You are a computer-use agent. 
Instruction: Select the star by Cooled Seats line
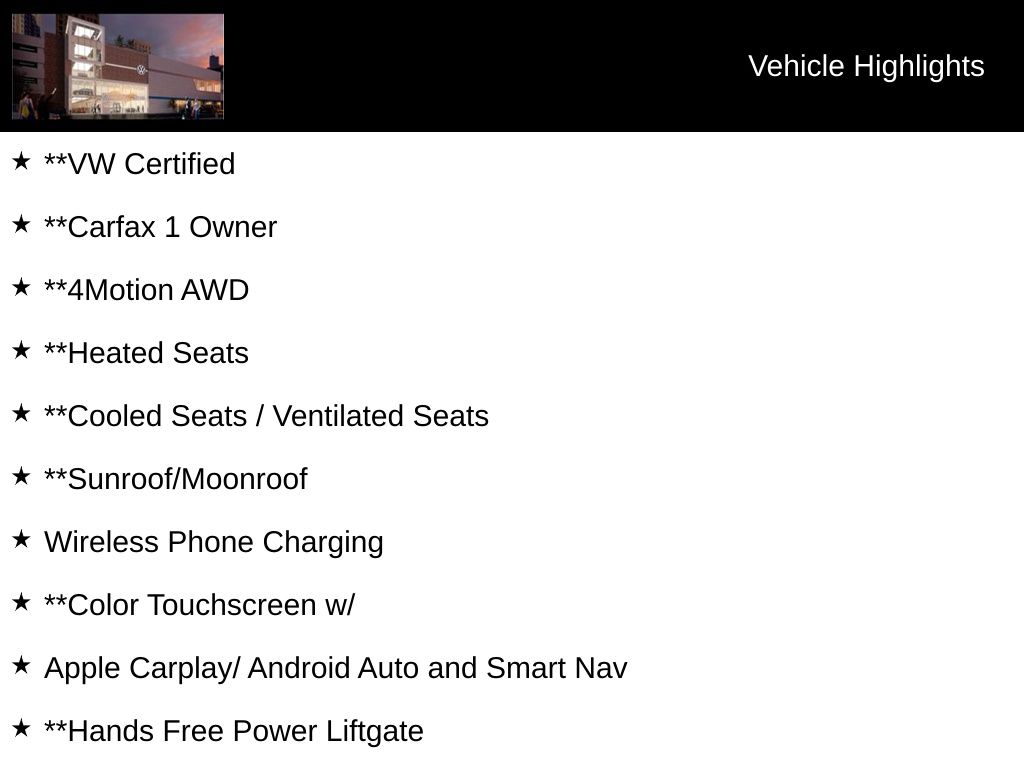click(21, 413)
